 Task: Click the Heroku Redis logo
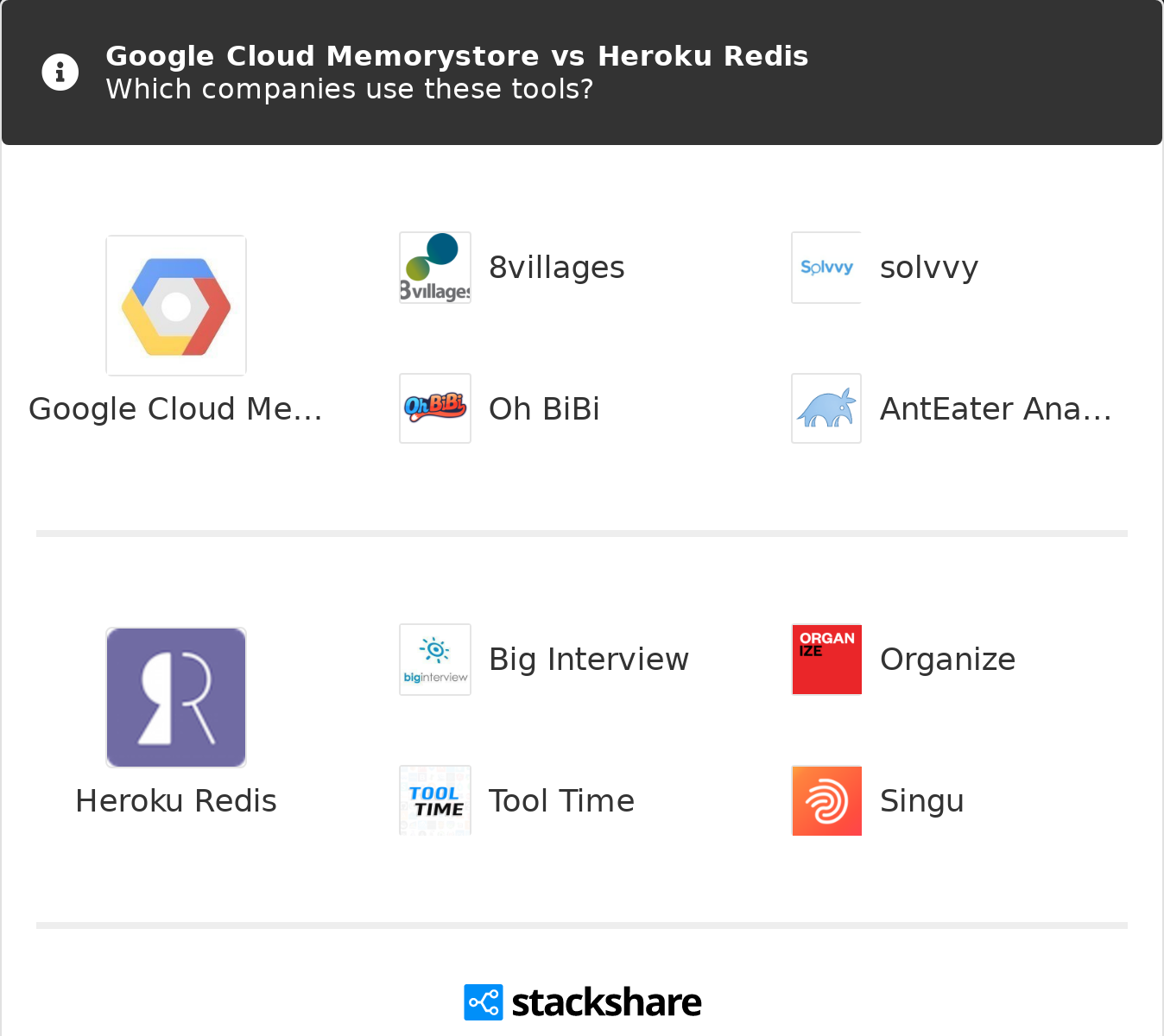point(176,697)
